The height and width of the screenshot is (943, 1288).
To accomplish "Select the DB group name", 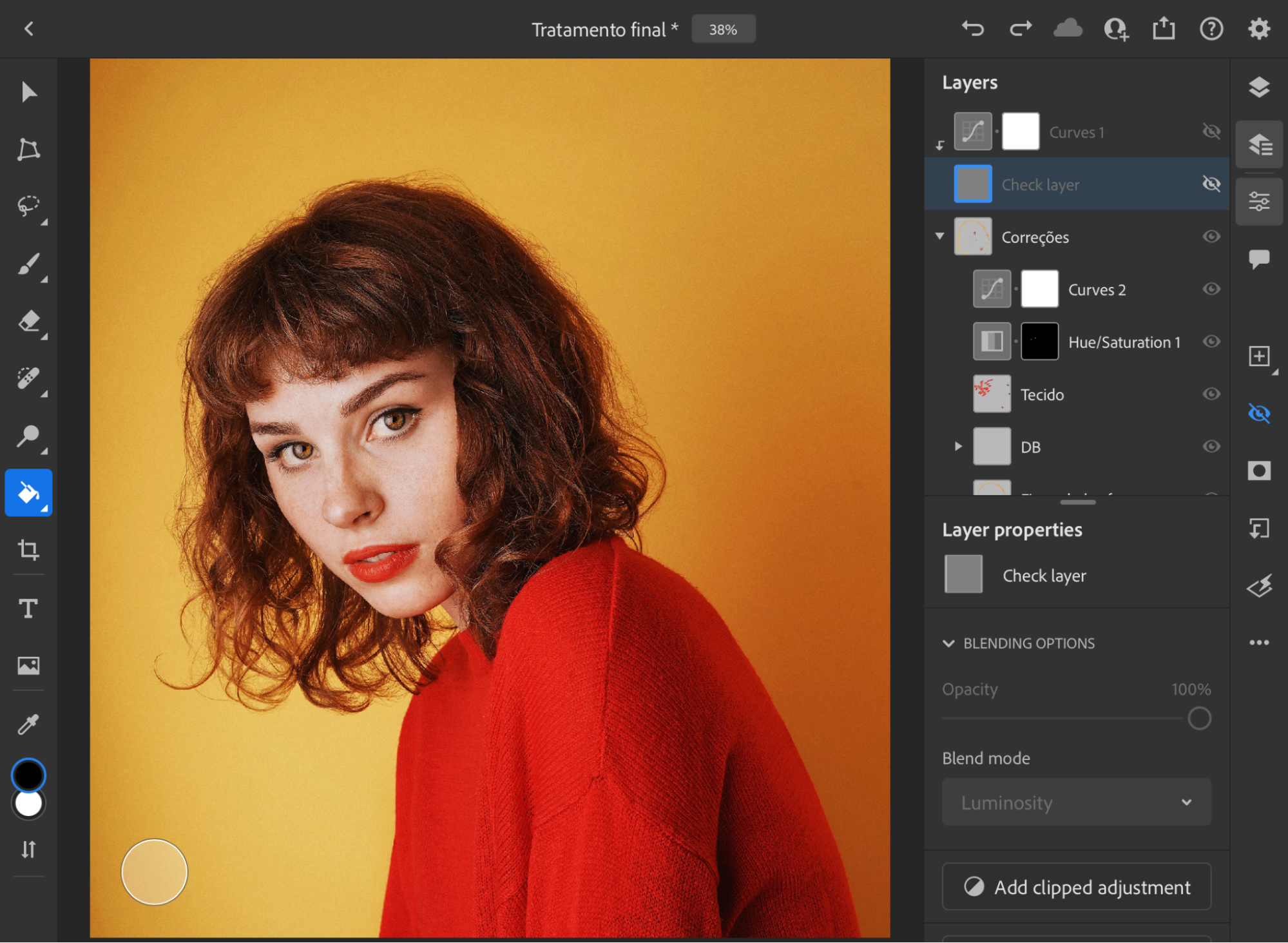I will tap(1030, 447).
